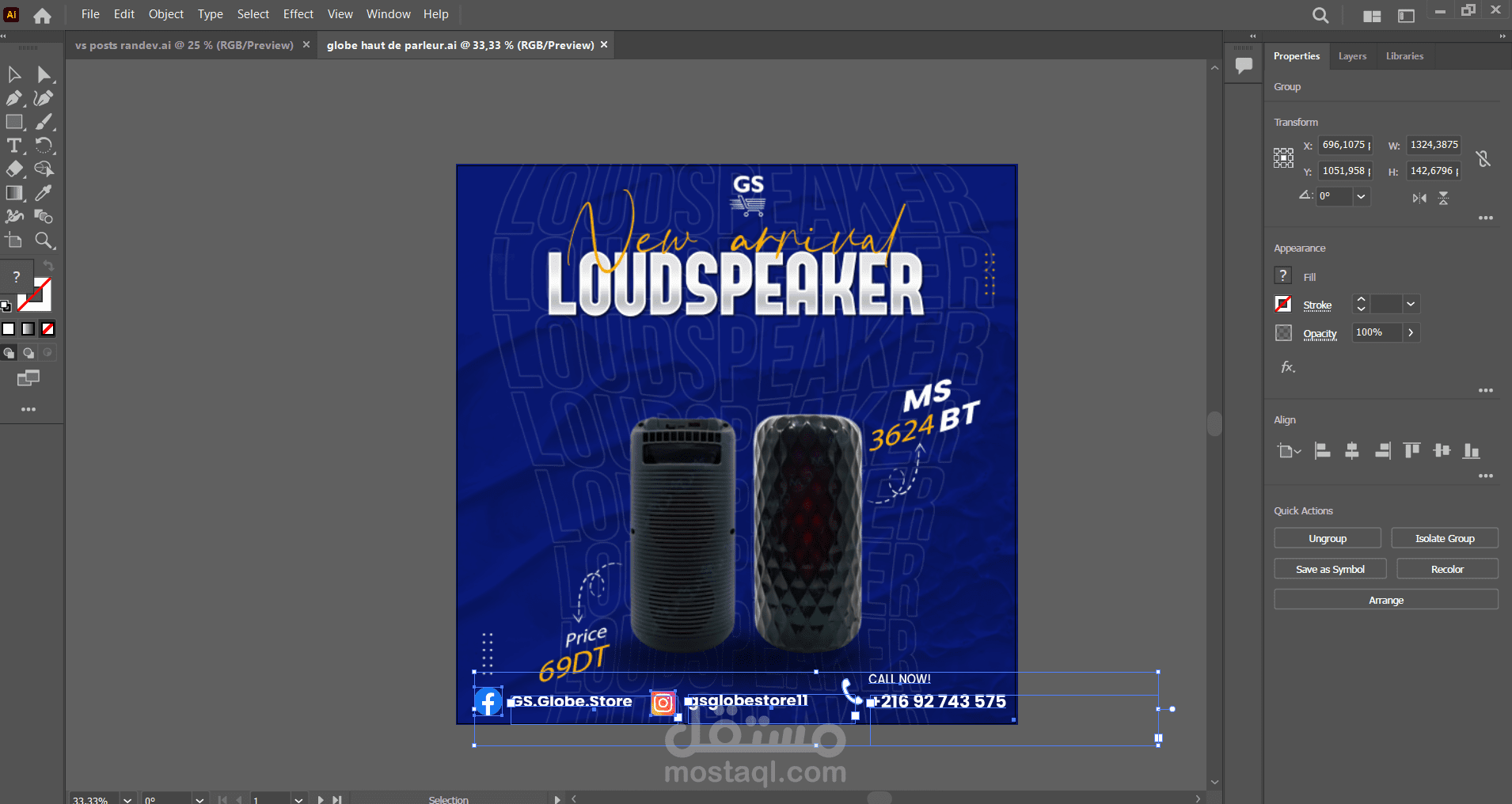Set paint mode to None

tap(48, 329)
